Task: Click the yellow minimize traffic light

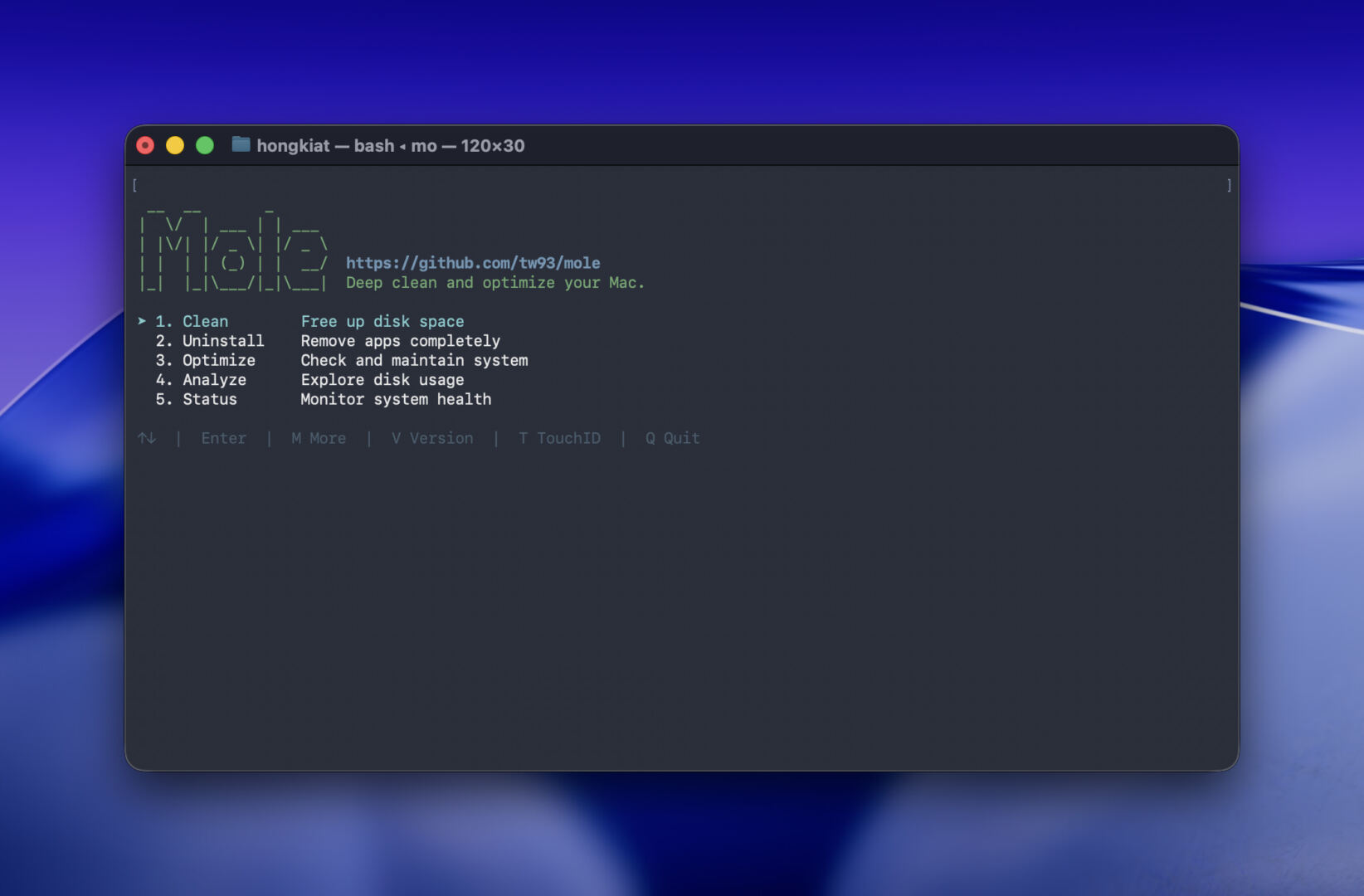Action: click(175, 145)
